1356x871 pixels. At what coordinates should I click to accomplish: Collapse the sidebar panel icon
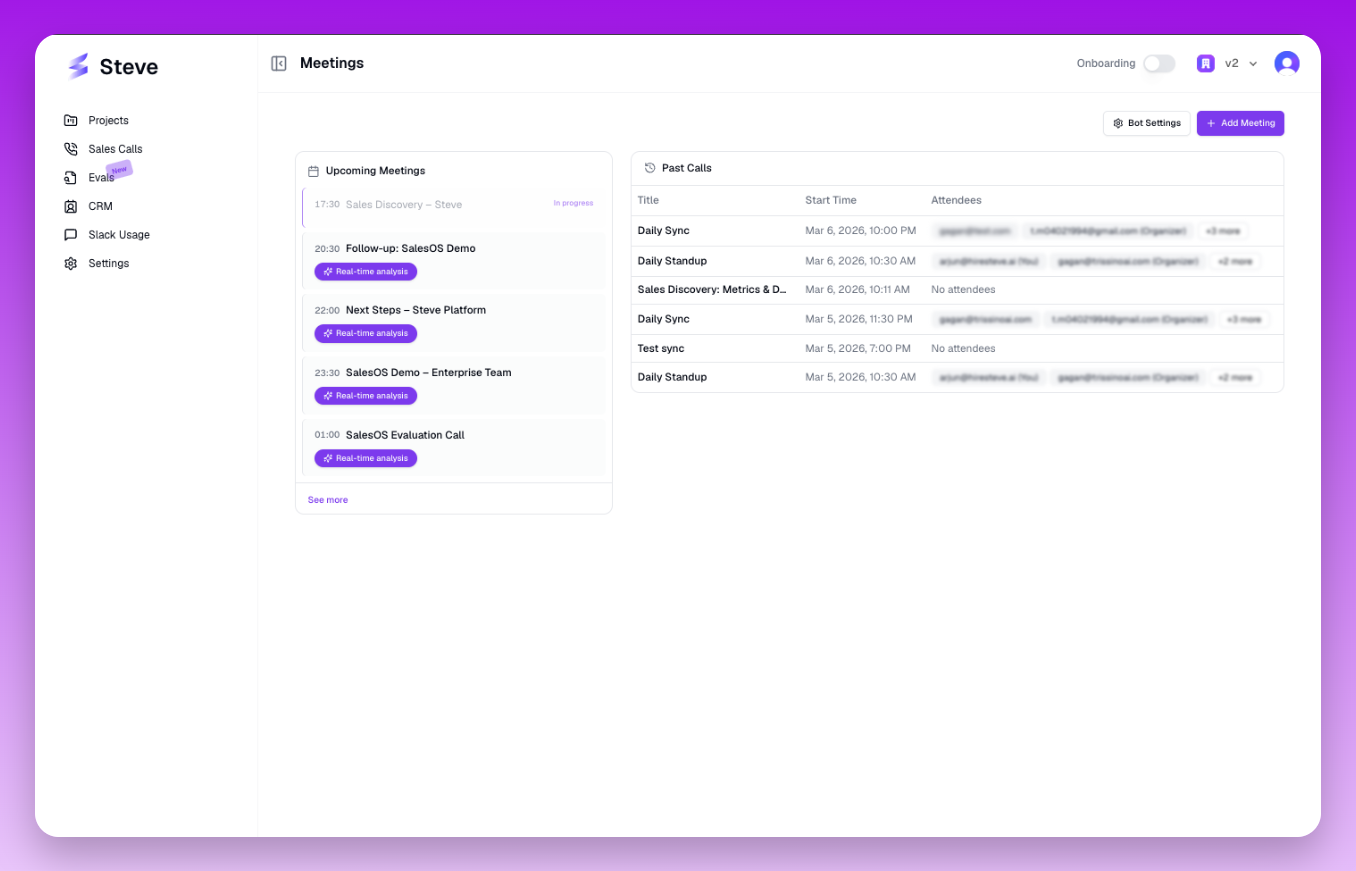tap(279, 64)
